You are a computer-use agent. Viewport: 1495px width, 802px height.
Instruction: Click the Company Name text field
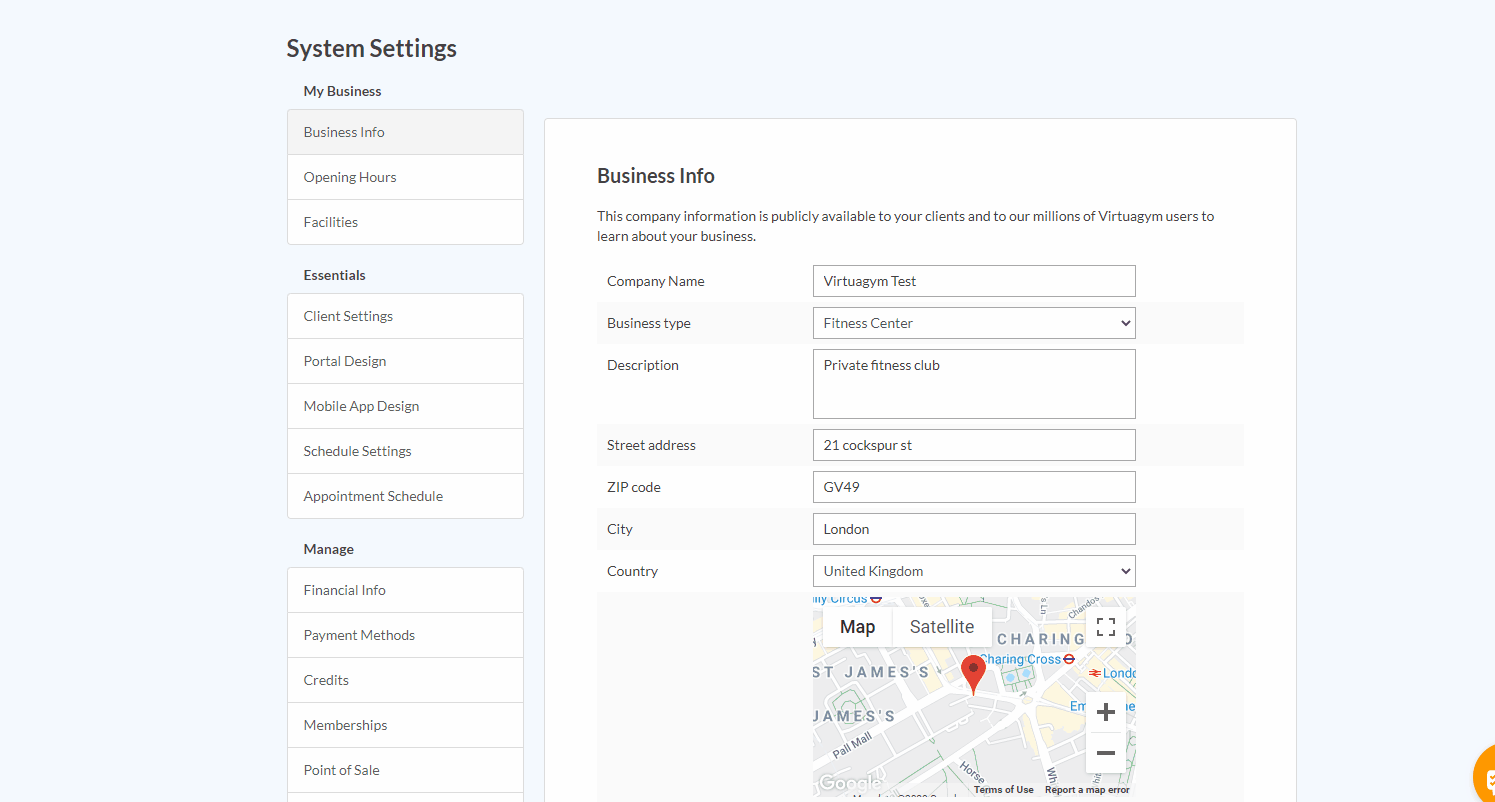pos(974,281)
